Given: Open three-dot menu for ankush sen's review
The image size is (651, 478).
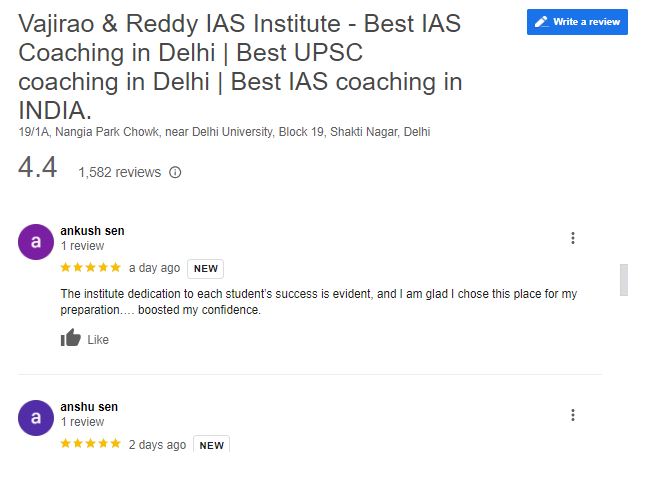Looking at the screenshot, I should tap(573, 238).
